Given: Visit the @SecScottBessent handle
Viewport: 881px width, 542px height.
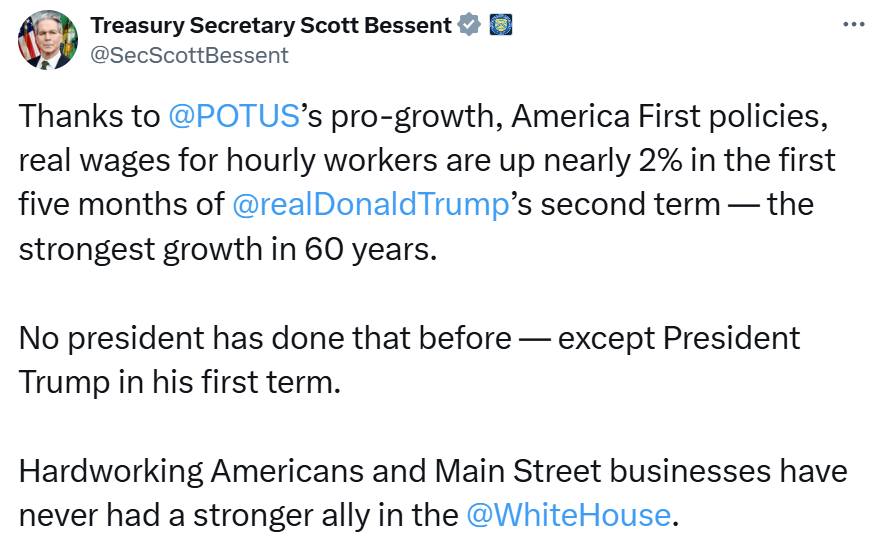Looking at the screenshot, I should pyautogui.click(x=189, y=55).
